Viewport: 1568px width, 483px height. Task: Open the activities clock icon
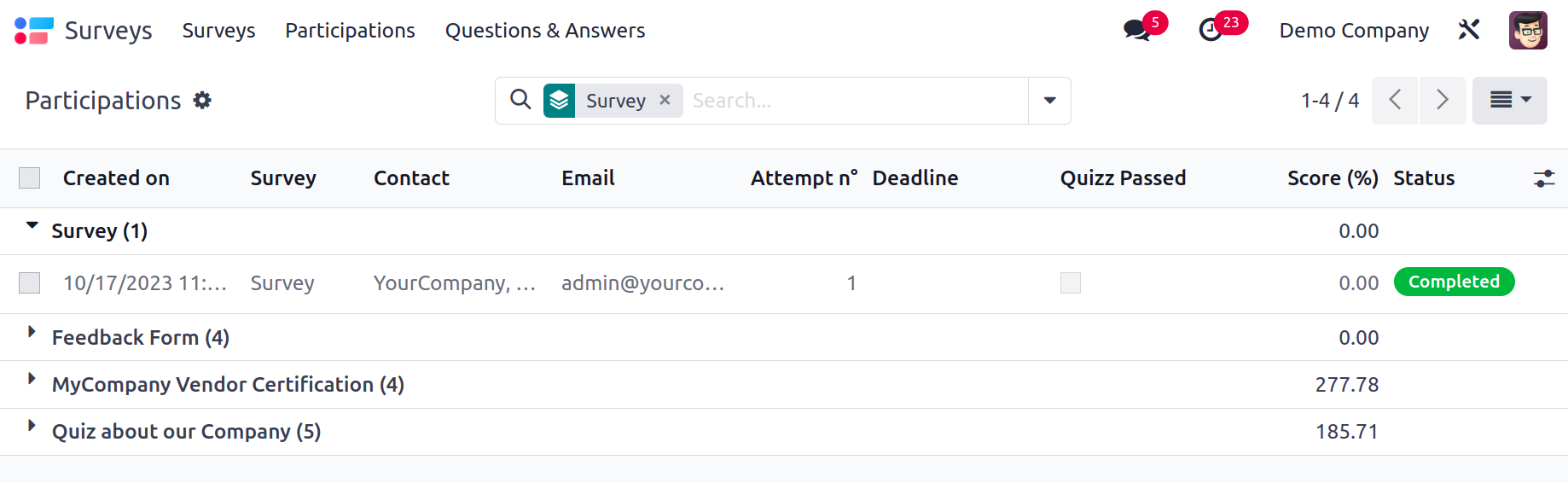point(1211,30)
